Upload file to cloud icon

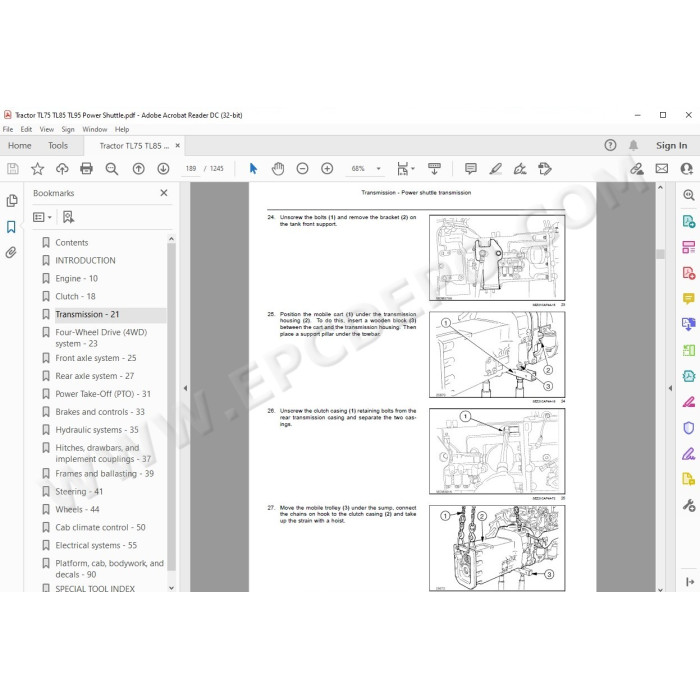[62, 169]
